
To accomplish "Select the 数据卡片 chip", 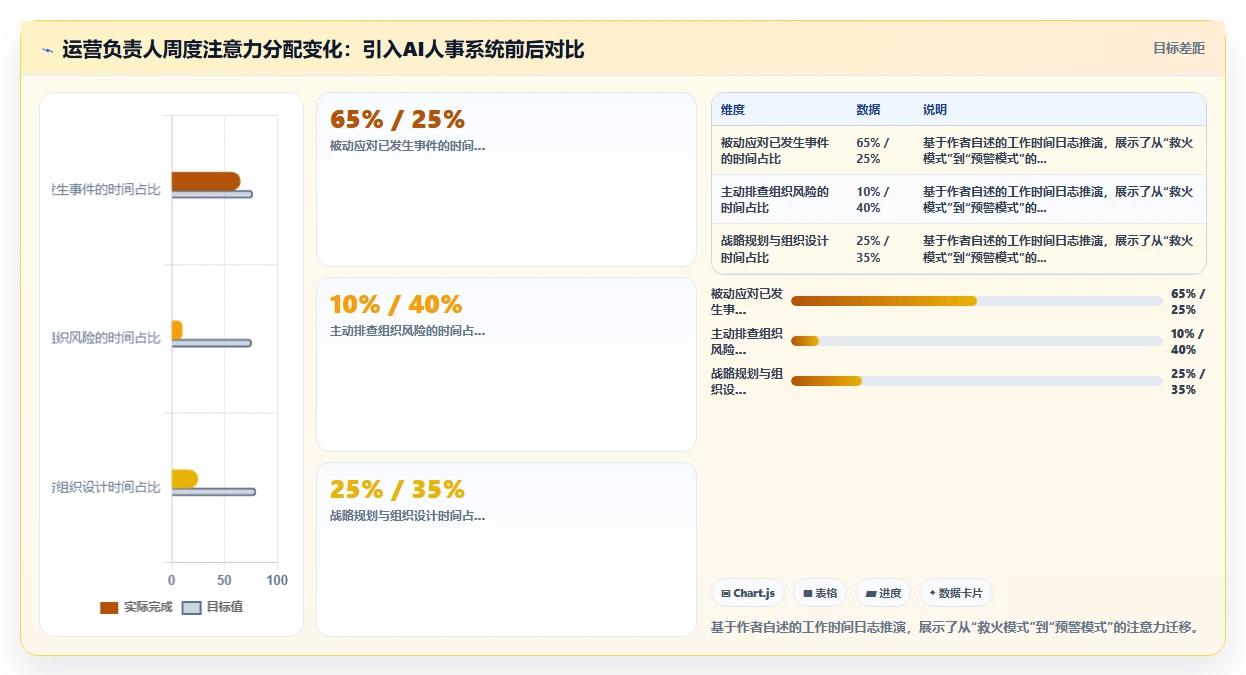I will pos(956,593).
